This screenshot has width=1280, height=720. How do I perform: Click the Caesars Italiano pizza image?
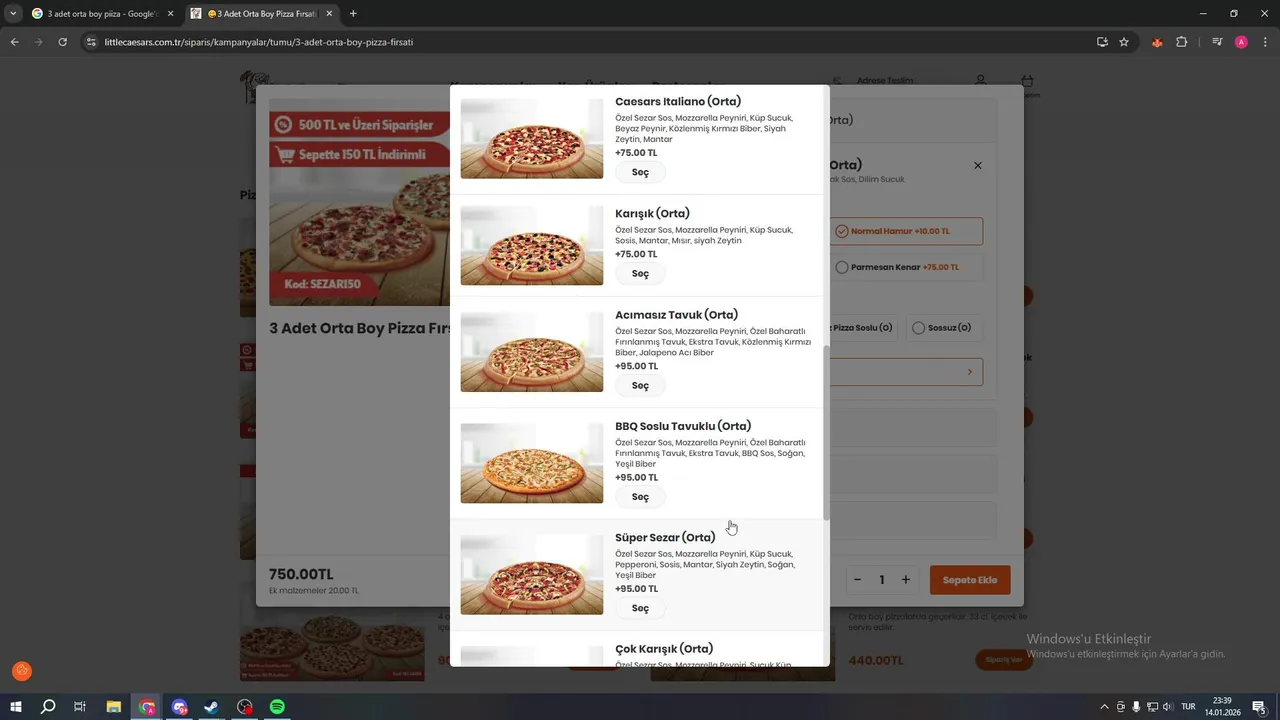532,139
